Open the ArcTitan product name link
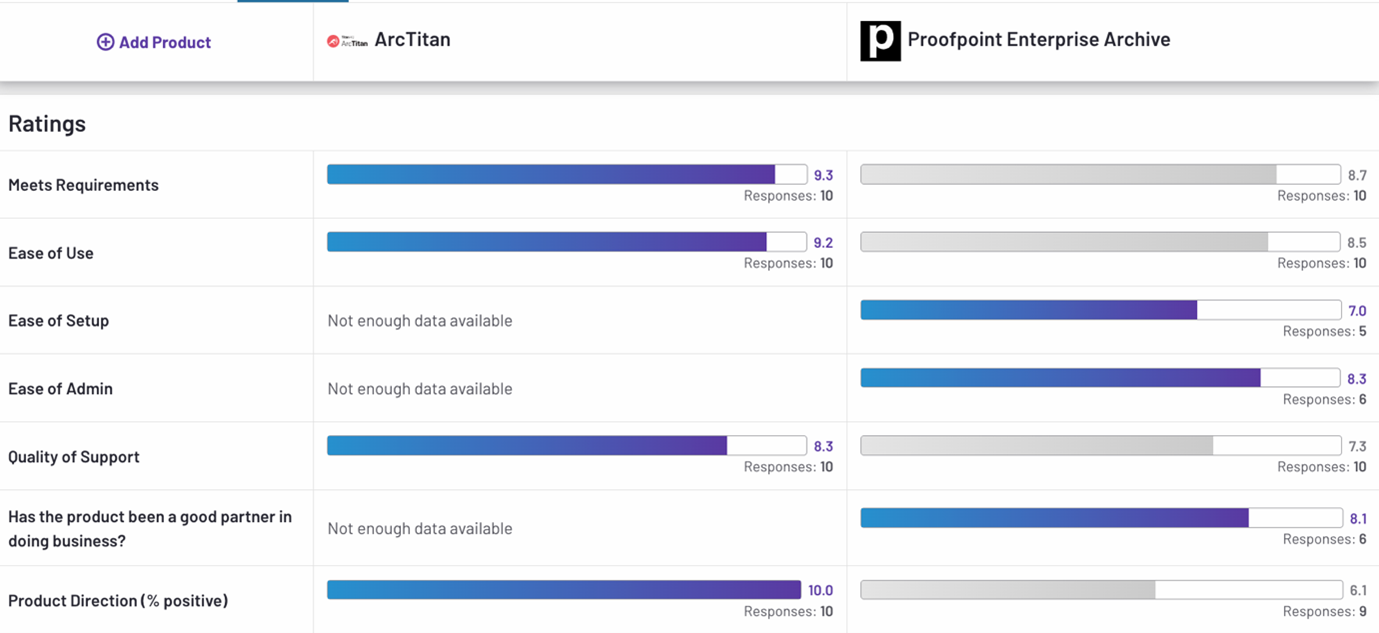This screenshot has height=633, width=1379. [x=412, y=40]
